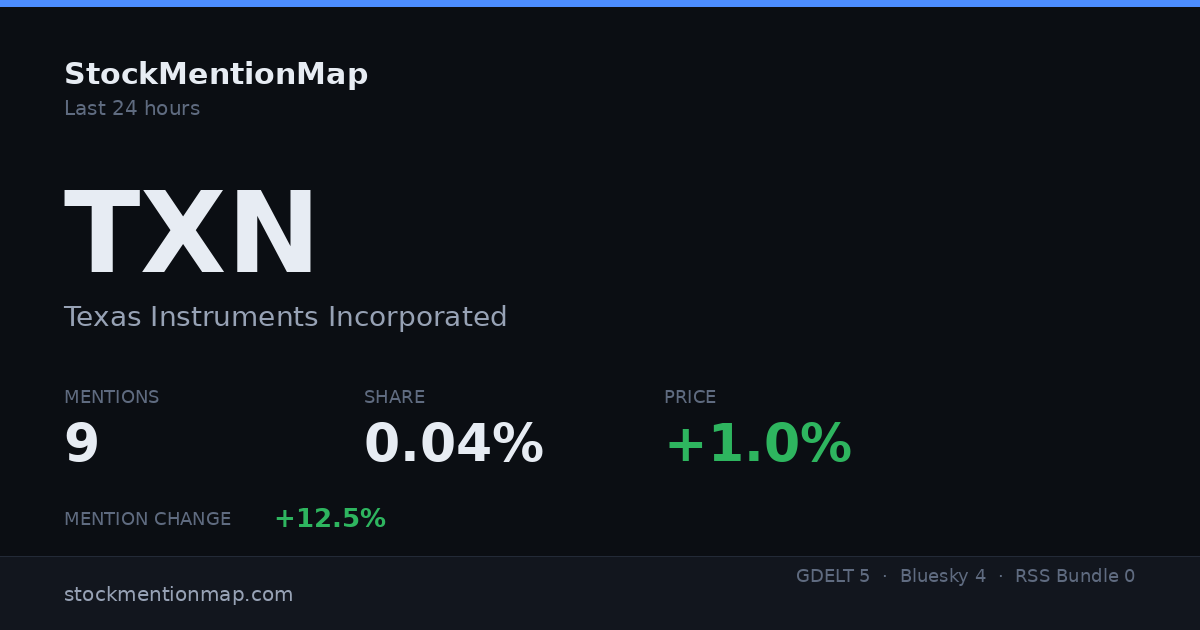Select the mentions count 9
The width and height of the screenshot is (1200, 630).
pyautogui.click(x=82, y=445)
